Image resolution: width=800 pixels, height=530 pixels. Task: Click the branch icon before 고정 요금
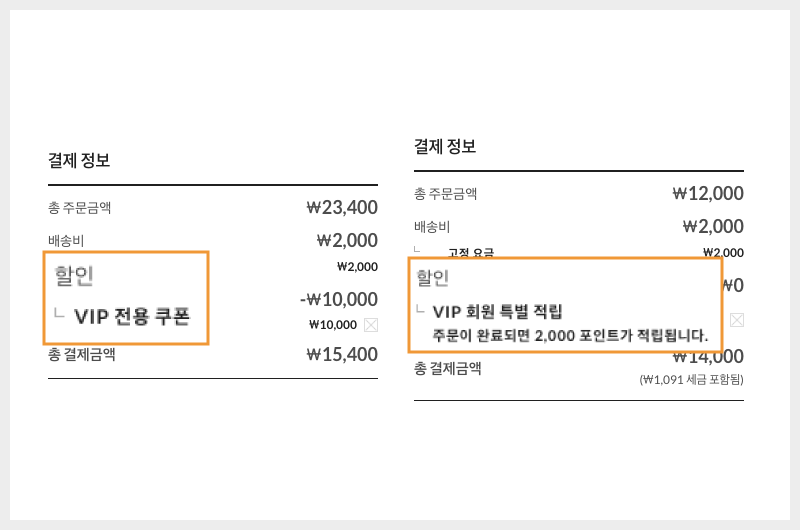(420, 250)
